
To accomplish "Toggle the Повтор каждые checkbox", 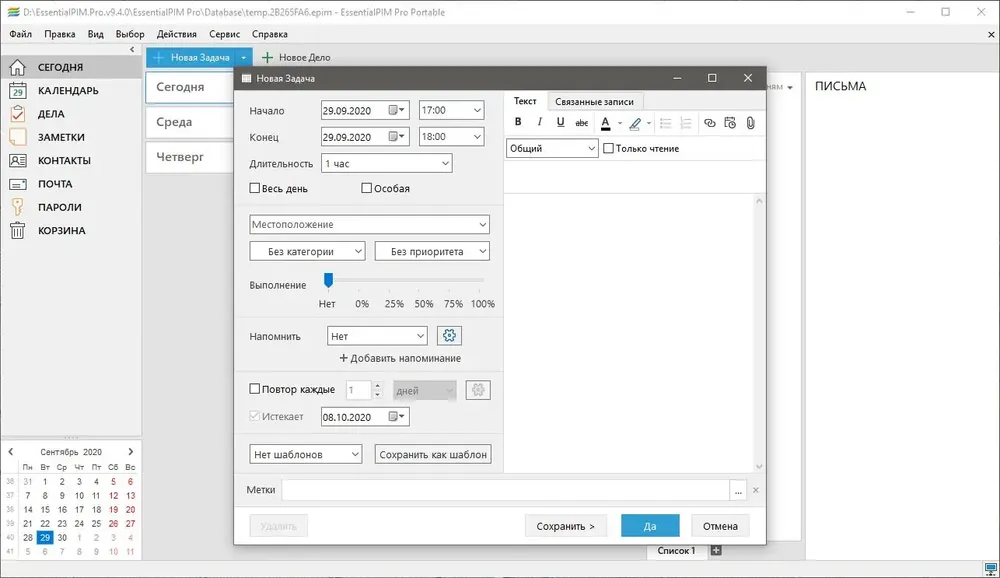I will (x=254, y=389).
